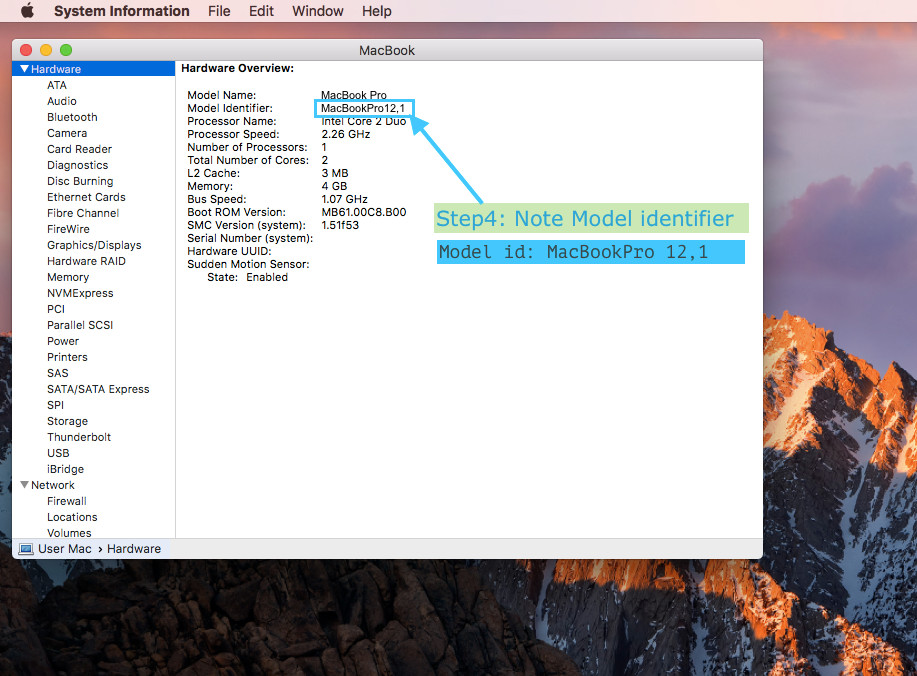Select Ethernet Cards in the sidebar
This screenshot has height=676, width=917.
pyautogui.click(x=86, y=197)
